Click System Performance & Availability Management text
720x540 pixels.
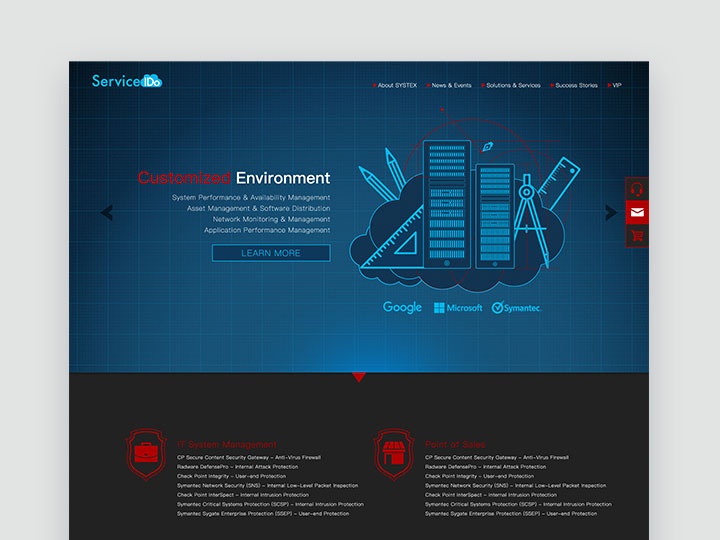[251, 197]
